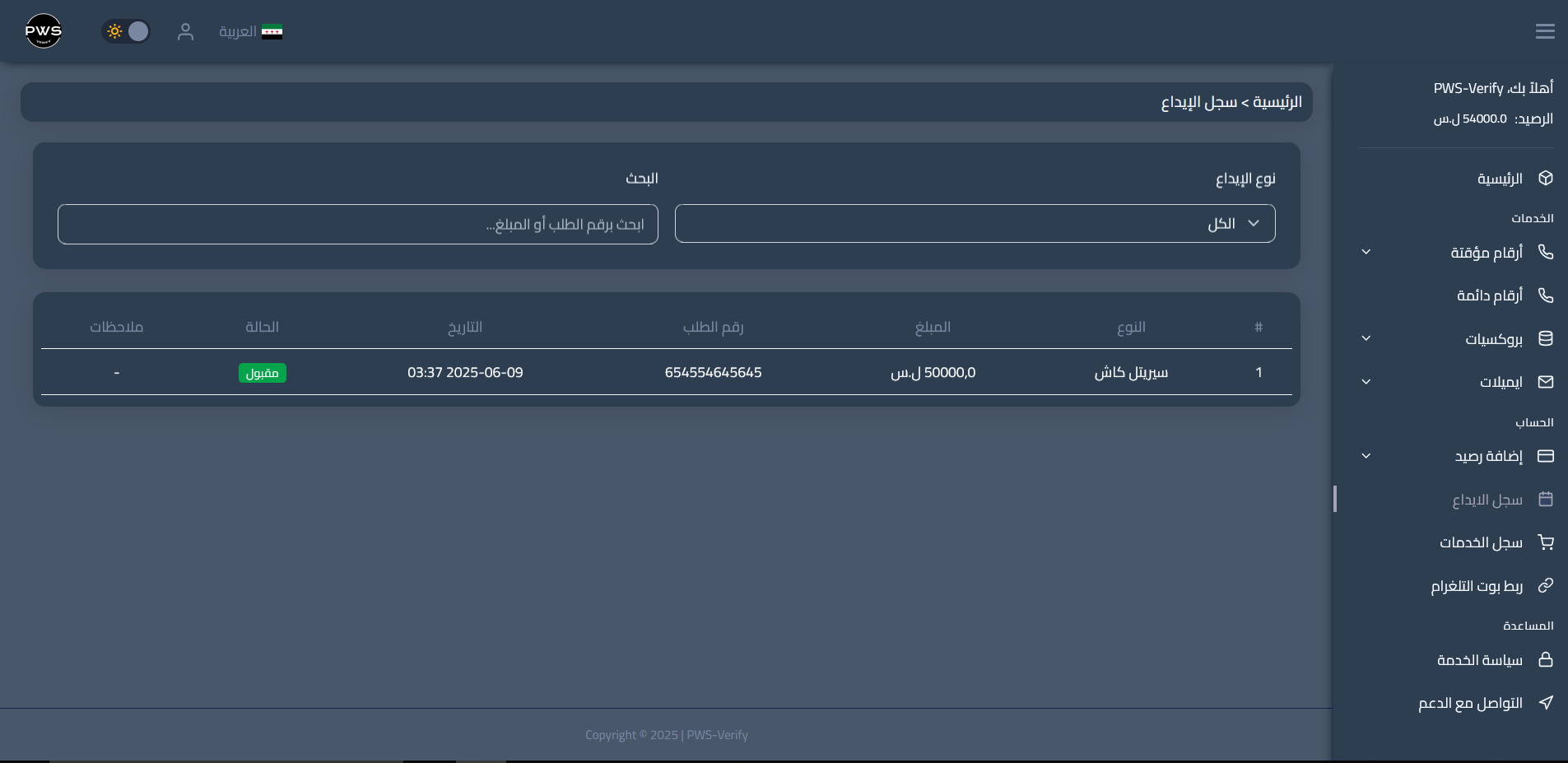Expand the ايميلات section chevron
The height and width of the screenshot is (763, 1568).
click(x=1367, y=381)
